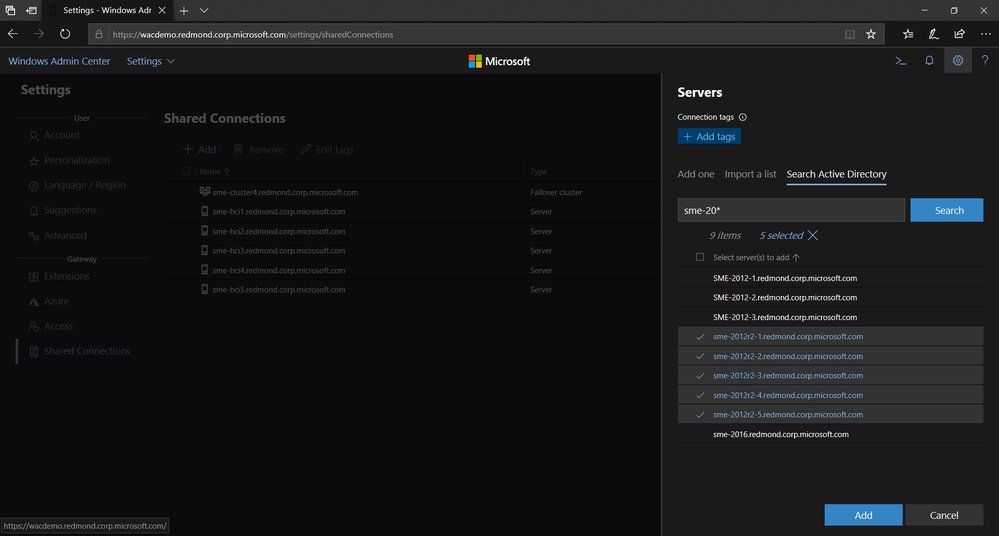Click the Connection tags info icon
Image resolution: width=999 pixels, height=536 pixels.
(x=742, y=117)
